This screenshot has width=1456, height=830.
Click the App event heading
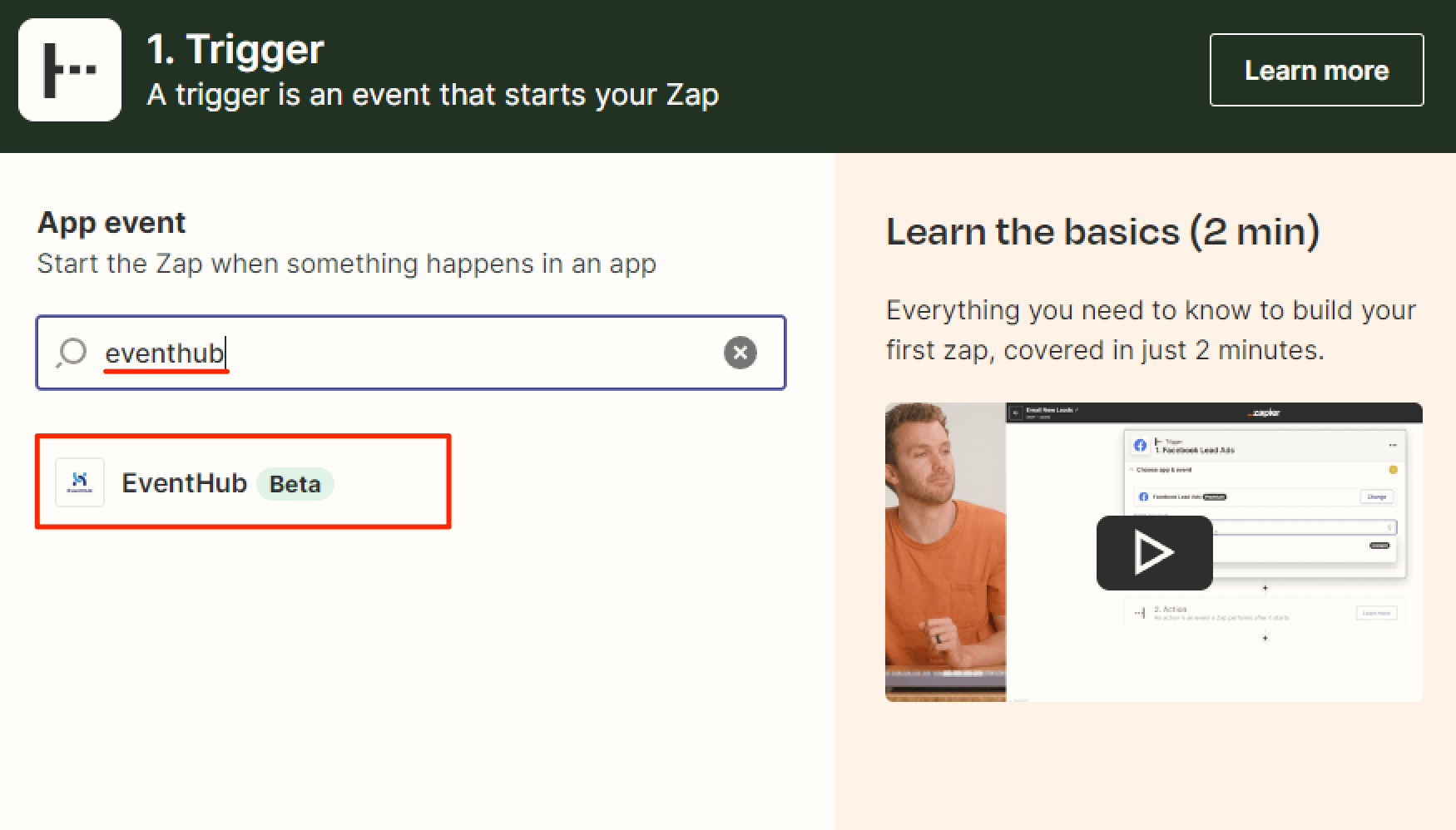click(x=111, y=223)
